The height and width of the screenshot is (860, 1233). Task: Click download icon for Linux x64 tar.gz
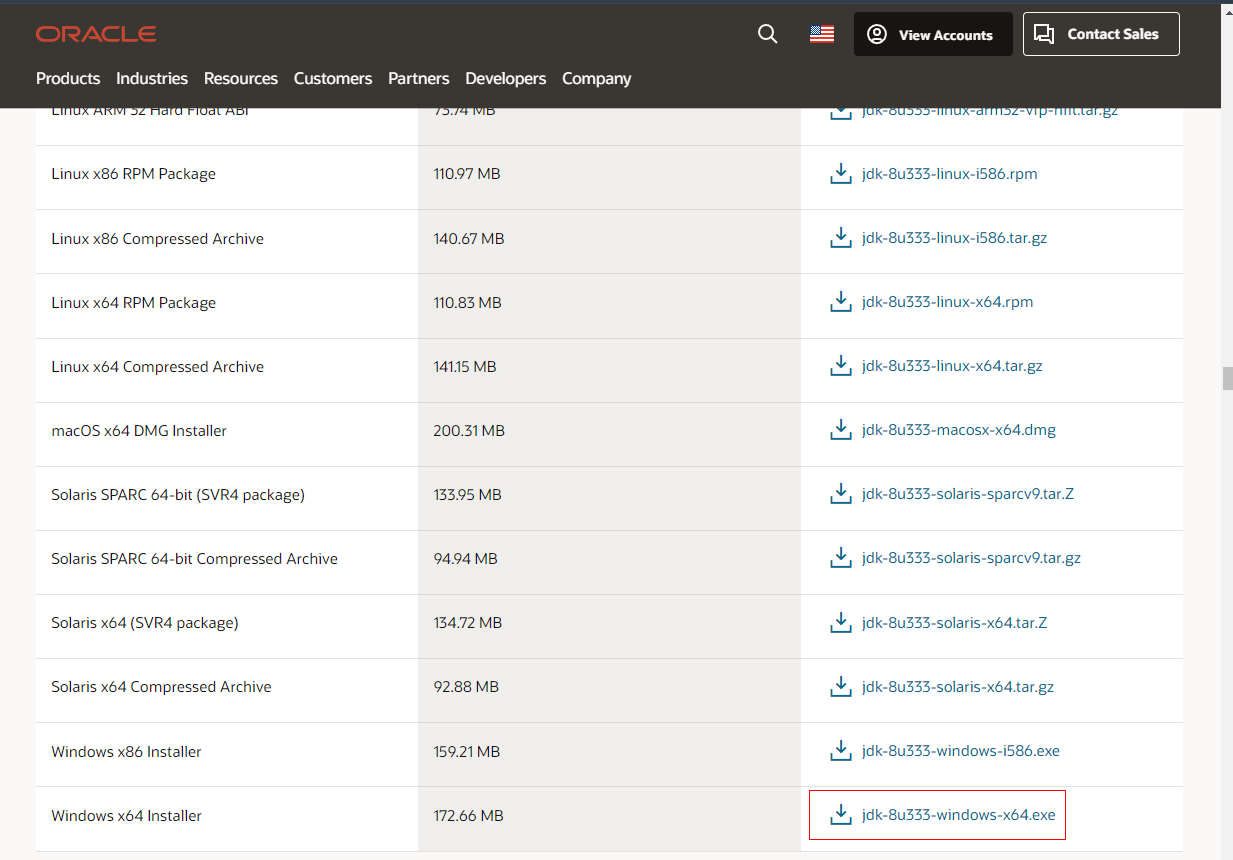point(840,367)
